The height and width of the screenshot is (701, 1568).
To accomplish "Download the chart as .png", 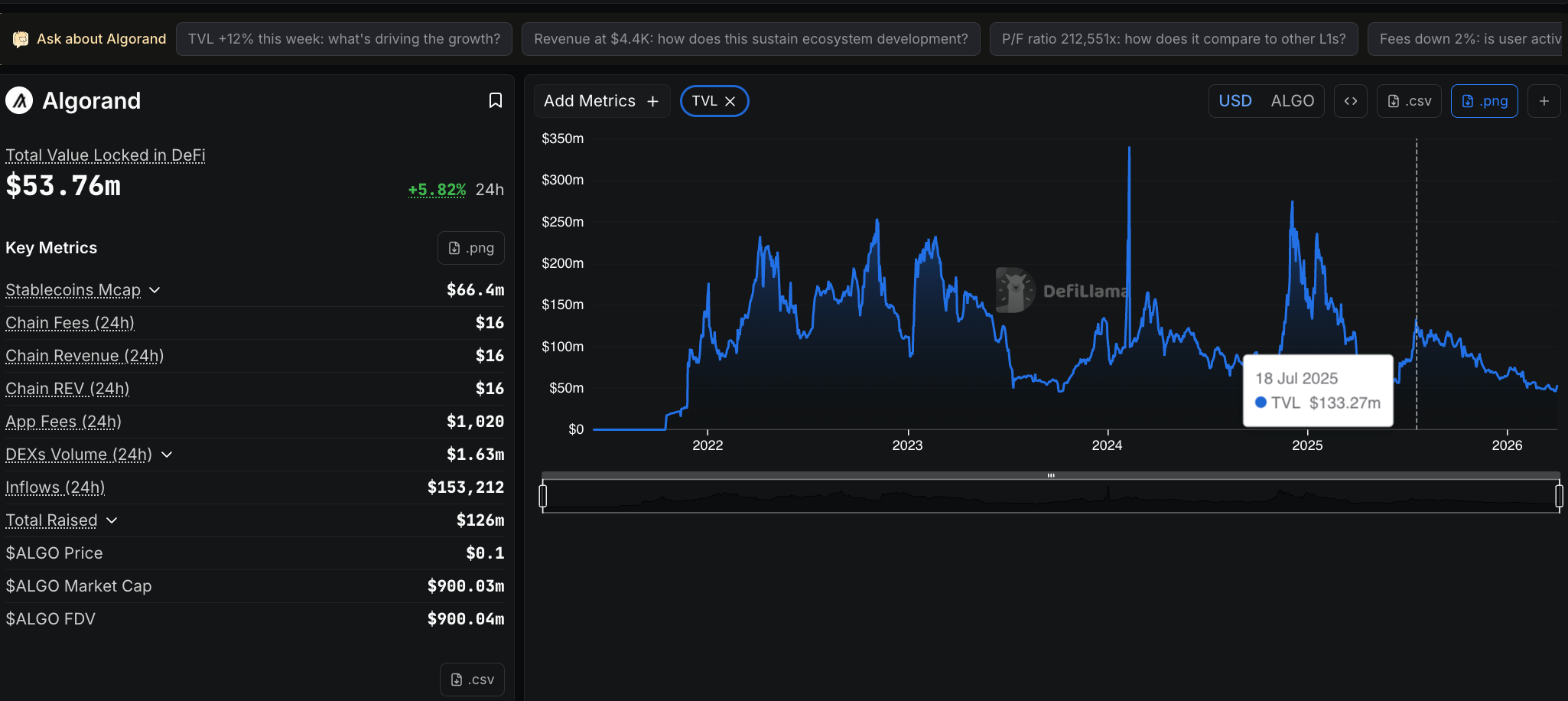I will pos(1484,101).
